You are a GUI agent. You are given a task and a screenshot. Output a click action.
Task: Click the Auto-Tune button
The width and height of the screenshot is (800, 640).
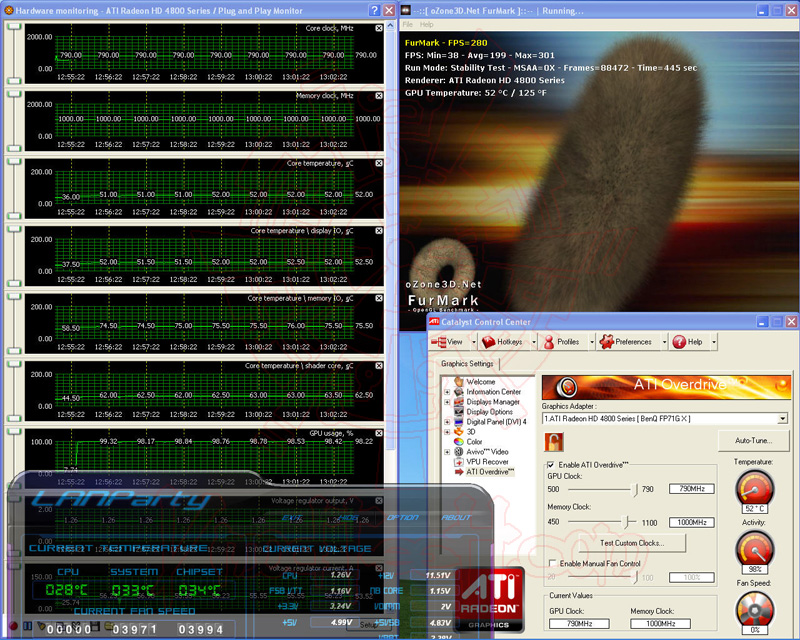pos(753,440)
